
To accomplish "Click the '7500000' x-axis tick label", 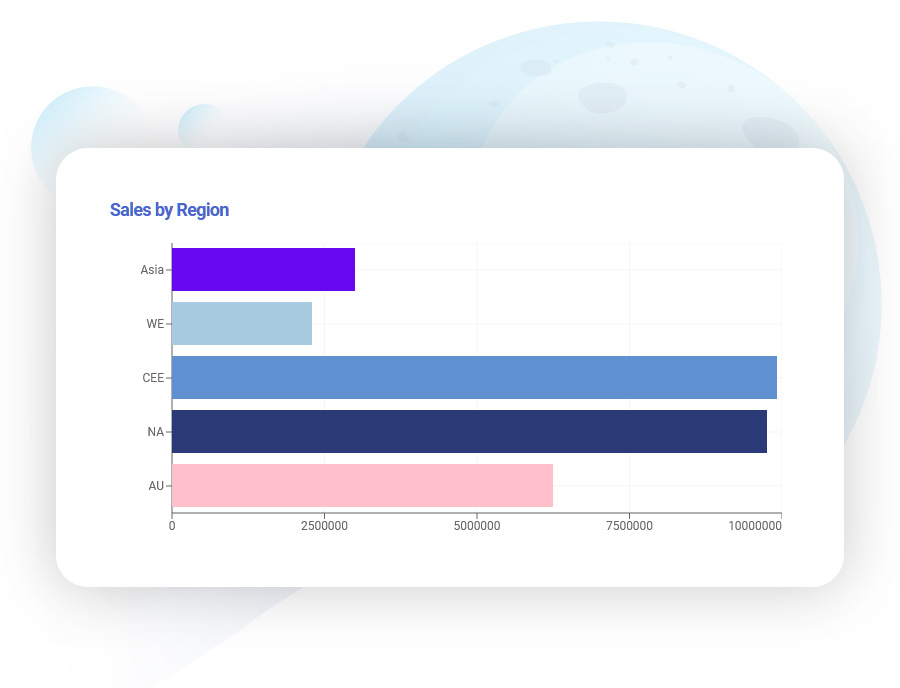I will pos(630,526).
